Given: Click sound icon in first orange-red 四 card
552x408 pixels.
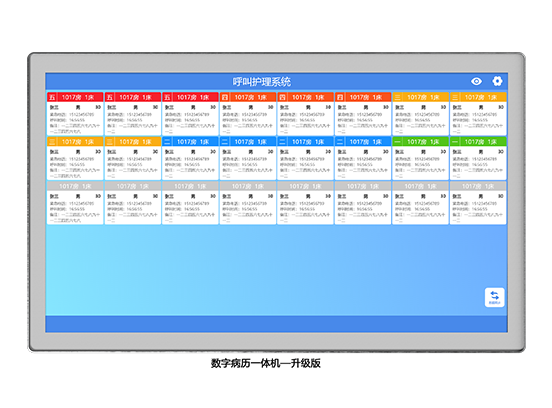Looking at the screenshot, I should coord(271,107).
